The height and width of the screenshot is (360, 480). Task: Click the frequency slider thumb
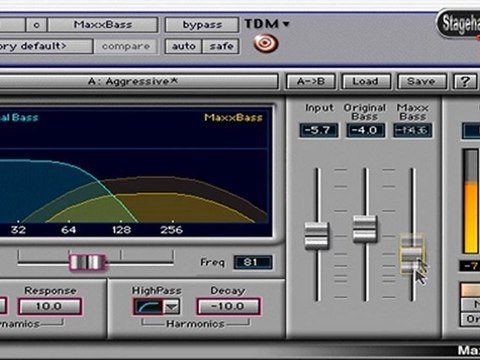88,263
